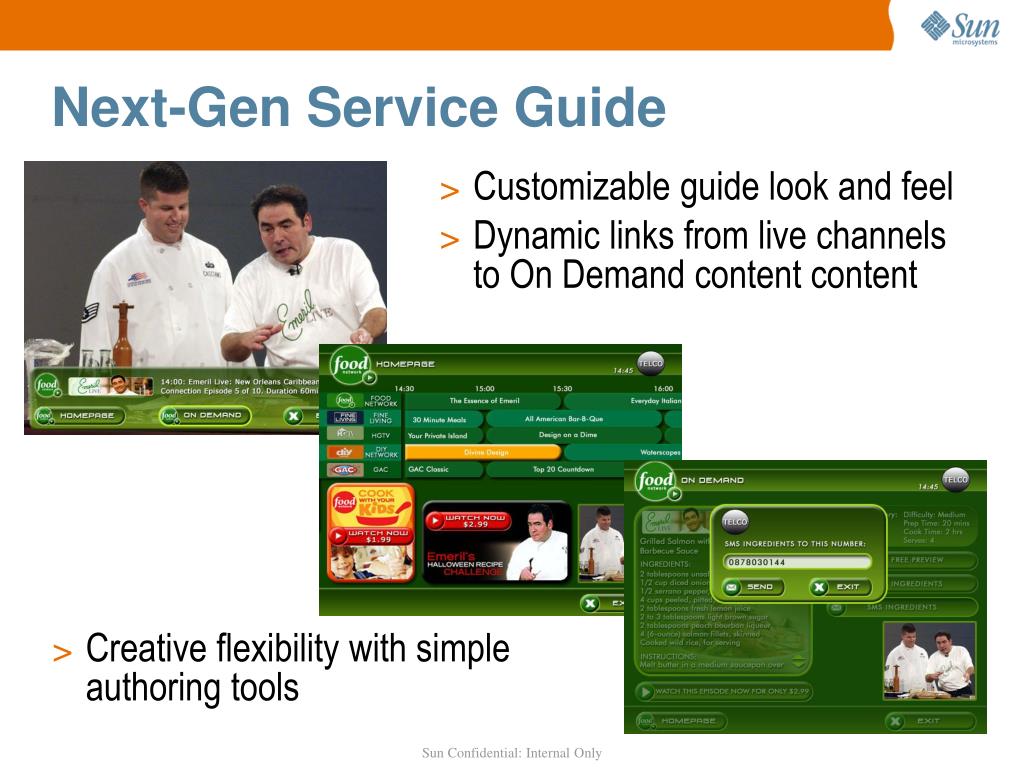Image resolution: width=1024 pixels, height=768 pixels.
Task: Click SMS INGREDIENTS option on ON DEMAND screen
Action: point(902,607)
